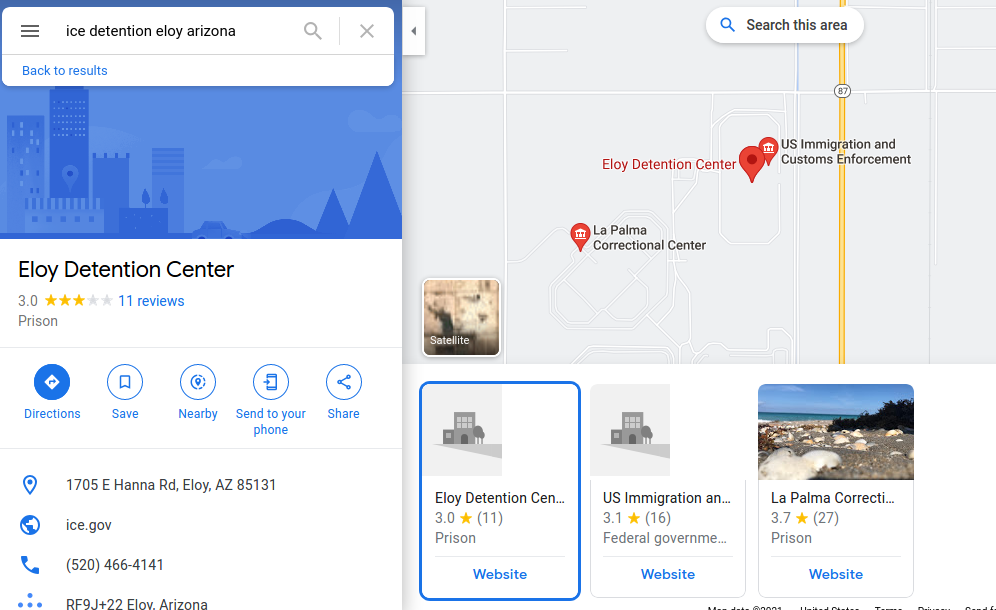Open La Palma Correctional beach thumbnail
This screenshot has width=996, height=610.
point(836,432)
